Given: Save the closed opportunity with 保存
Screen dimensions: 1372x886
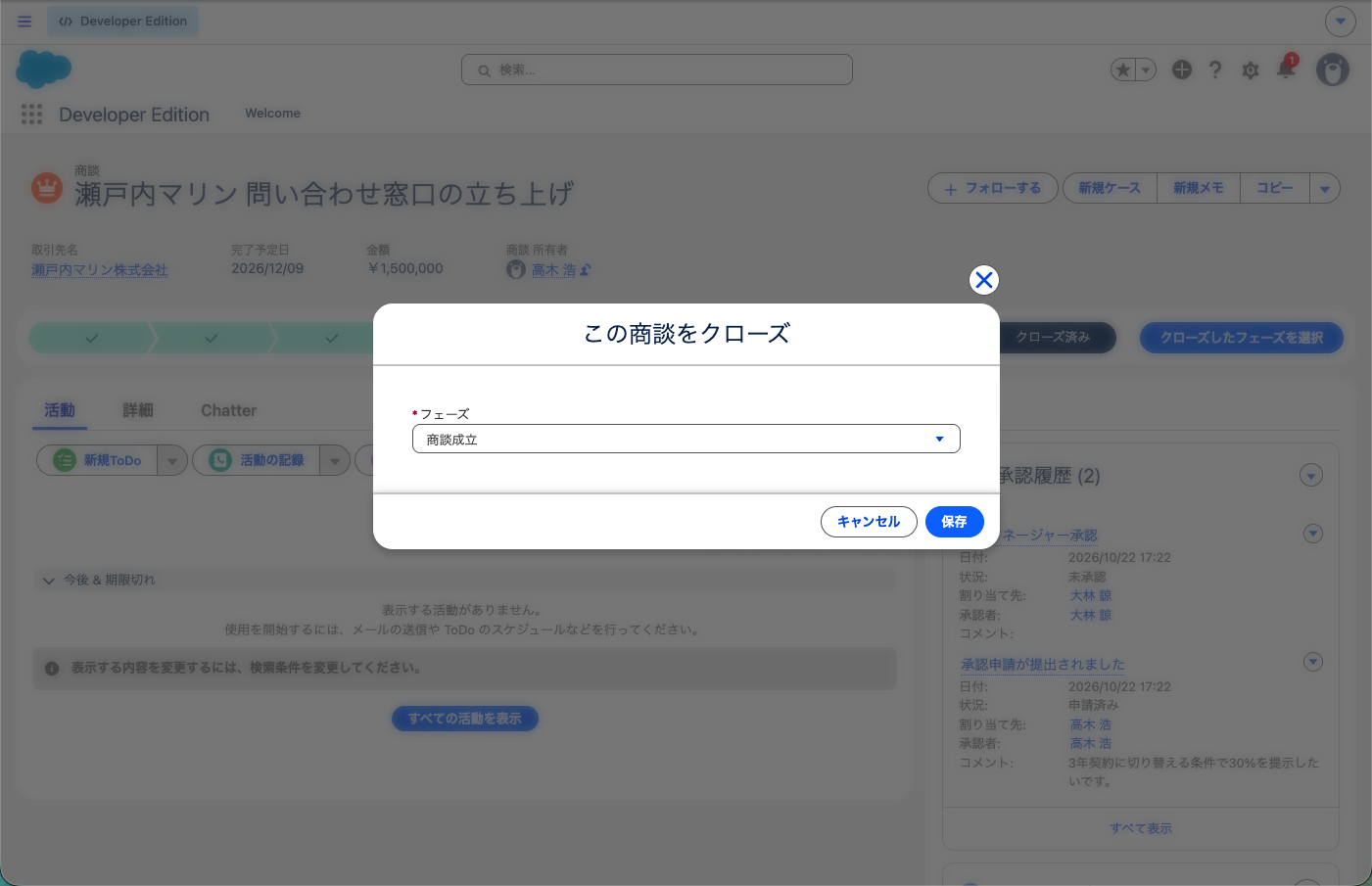Looking at the screenshot, I should coord(954,522).
